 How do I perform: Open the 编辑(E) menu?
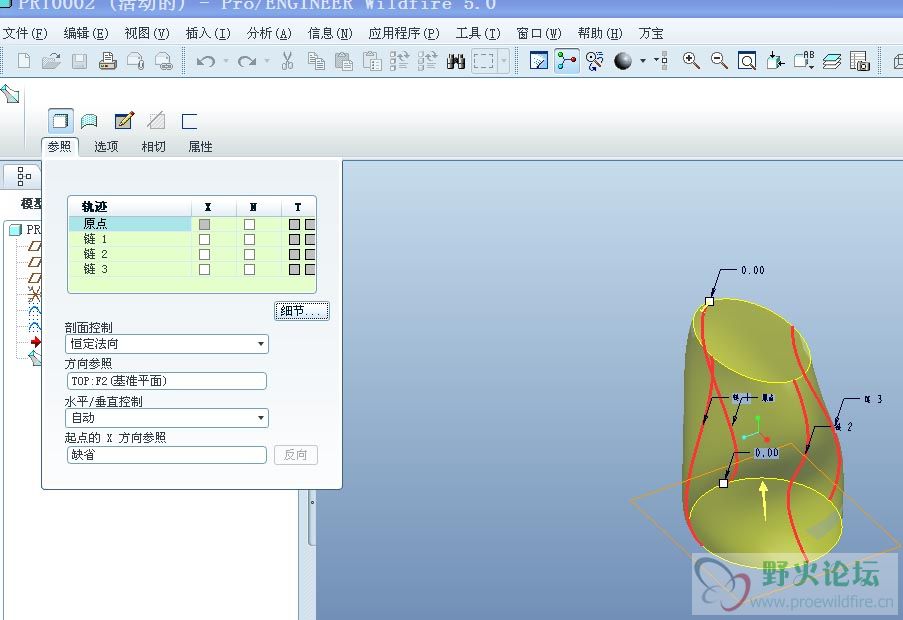[x=86, y=33]
